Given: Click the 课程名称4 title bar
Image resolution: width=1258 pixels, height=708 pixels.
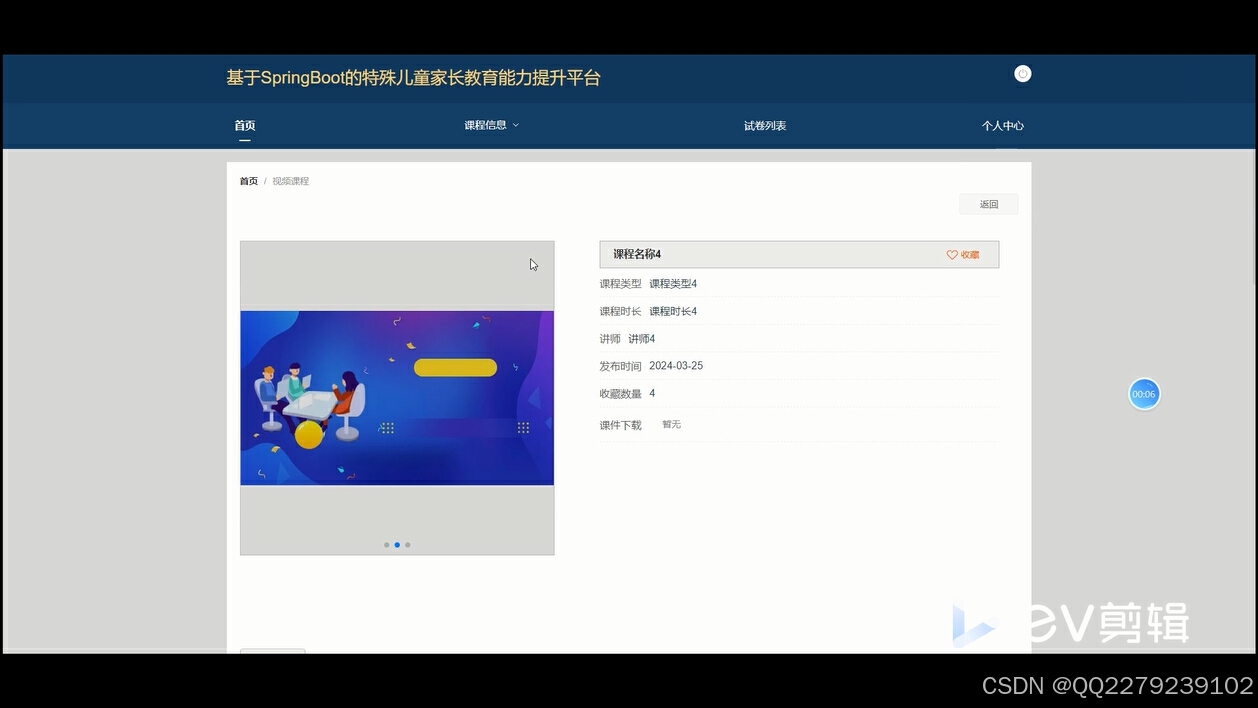Looking at the screenshot, I should pyautogui.click(x=636, y=254).
